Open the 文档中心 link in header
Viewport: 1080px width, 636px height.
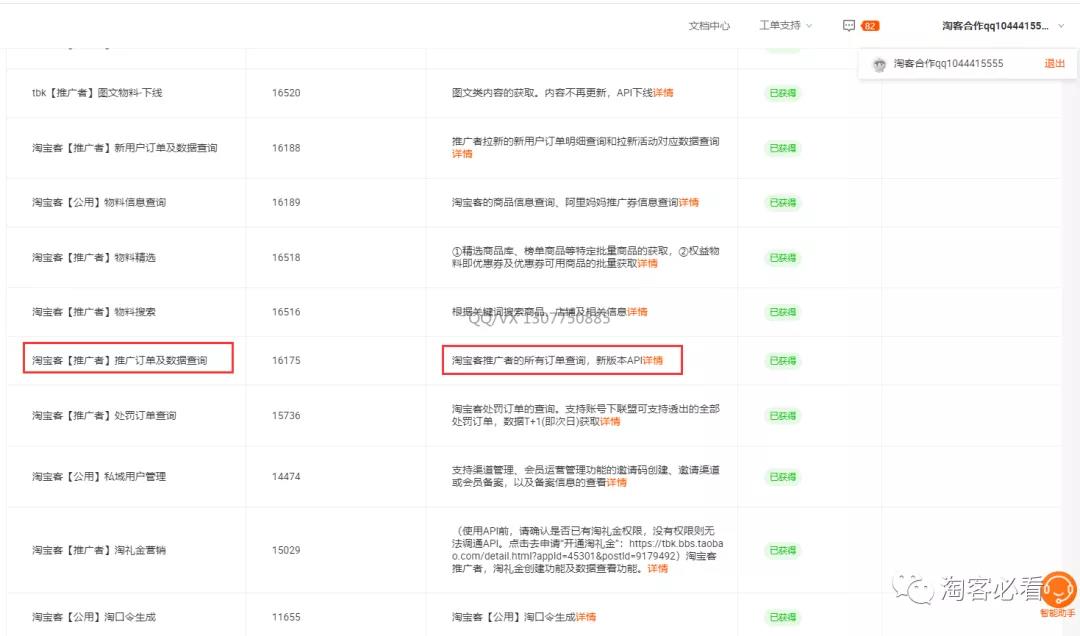(x=709, y=26)
